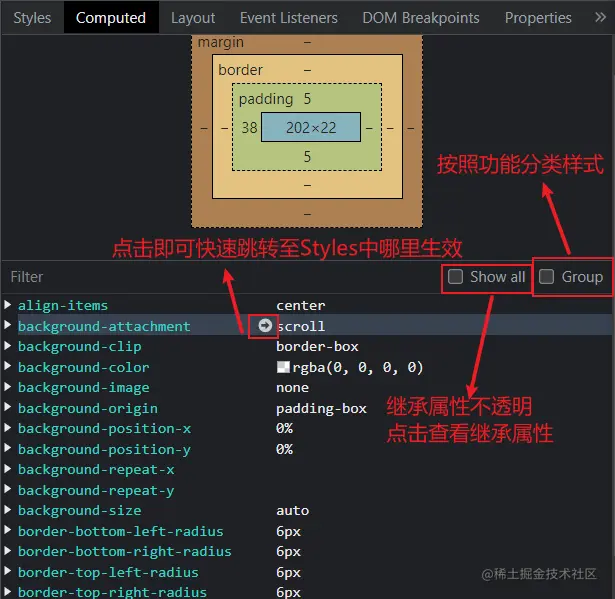Click the margin label in box model
The width and height of the screenshot is (615, 599).
[221, 42]
